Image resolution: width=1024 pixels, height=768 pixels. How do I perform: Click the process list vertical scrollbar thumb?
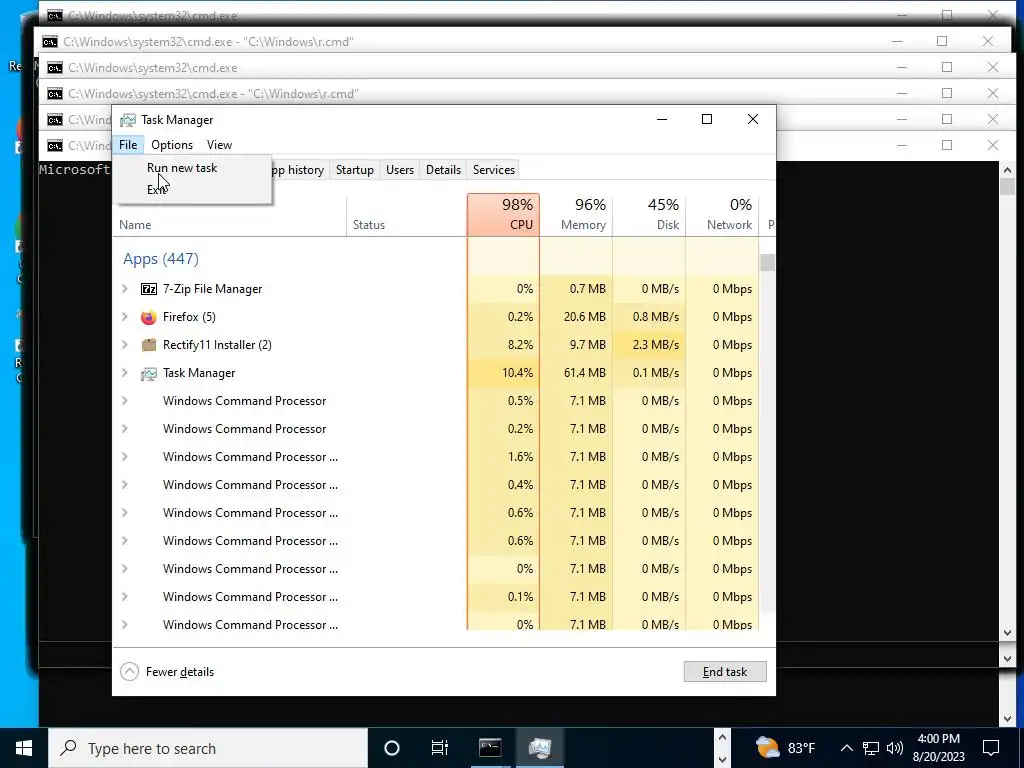(767, 263)
